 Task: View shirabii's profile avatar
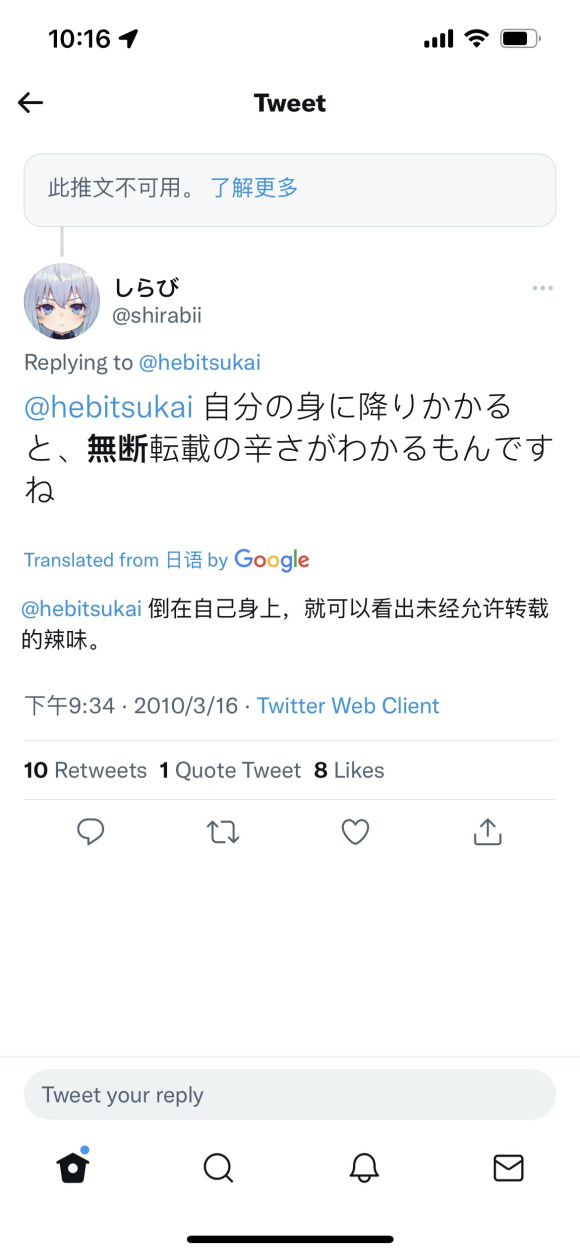coord(62,301)
